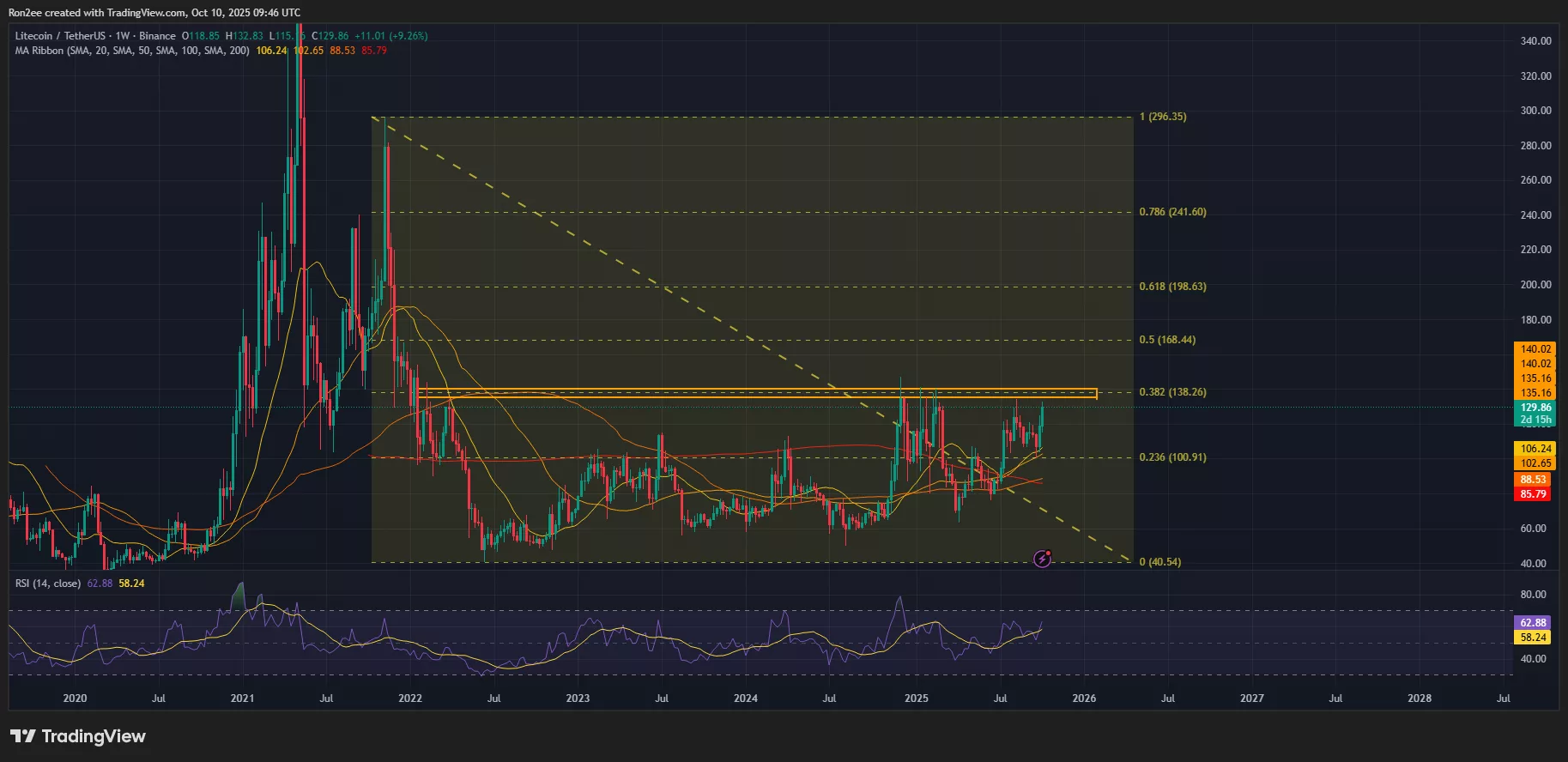Click the 0.618 (198.63) Fibonacci level label
This screenshot has height=762, width=1568.
pos(1172,287)
